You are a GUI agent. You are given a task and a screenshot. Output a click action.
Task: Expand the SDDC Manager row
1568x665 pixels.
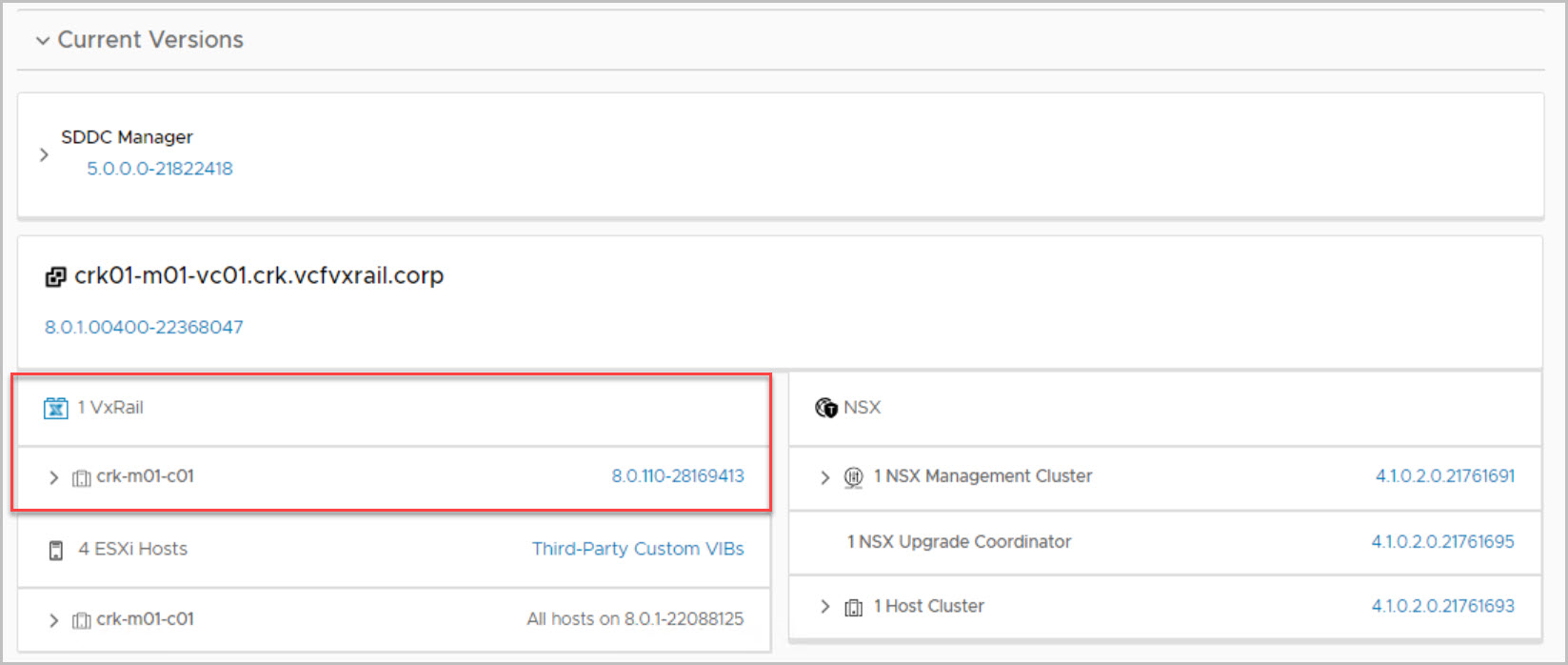44,154
